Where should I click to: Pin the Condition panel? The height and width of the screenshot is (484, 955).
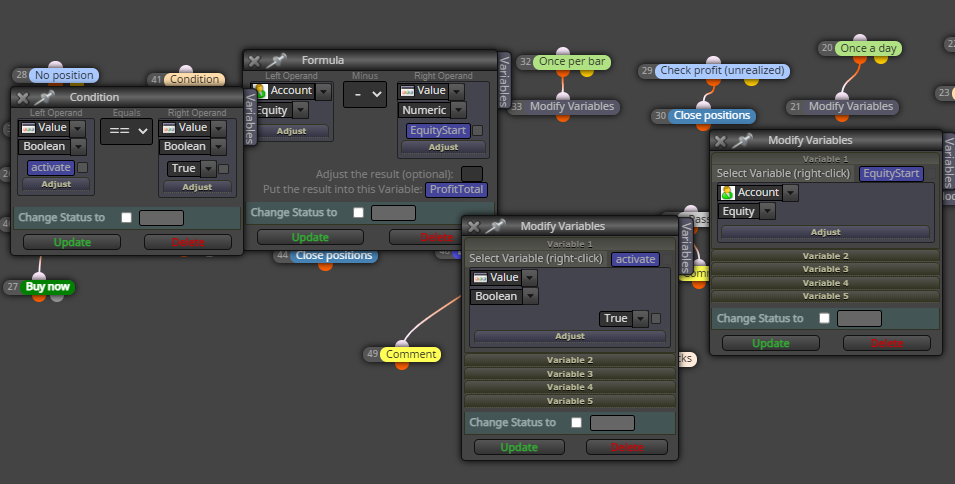tap(44, 97)
